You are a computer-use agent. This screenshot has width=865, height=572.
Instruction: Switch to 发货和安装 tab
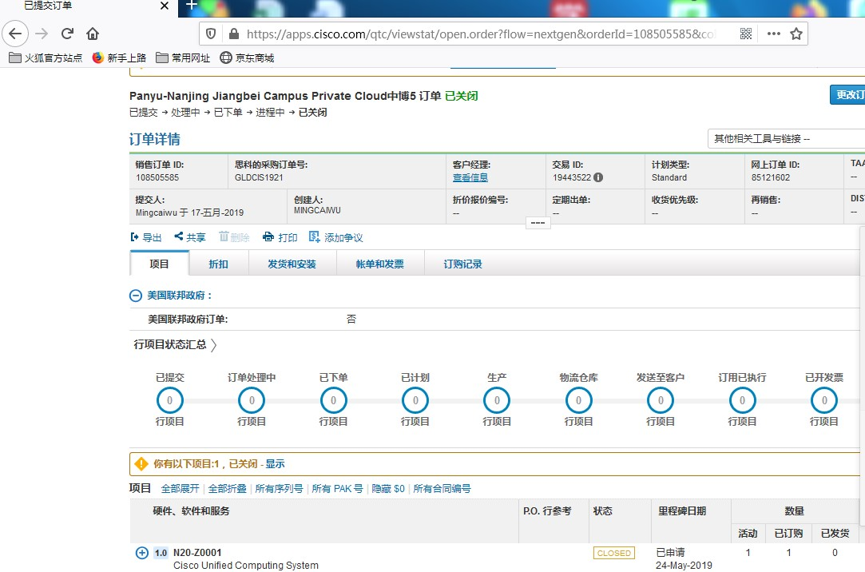[x=292, y=264]
